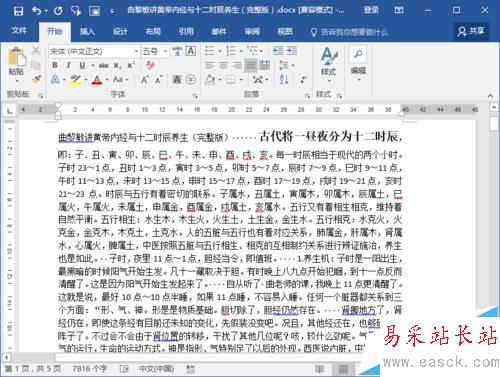Grow font size with the larger A button
The height and width of the screenshot is (377, 500).
pos(144,80)
